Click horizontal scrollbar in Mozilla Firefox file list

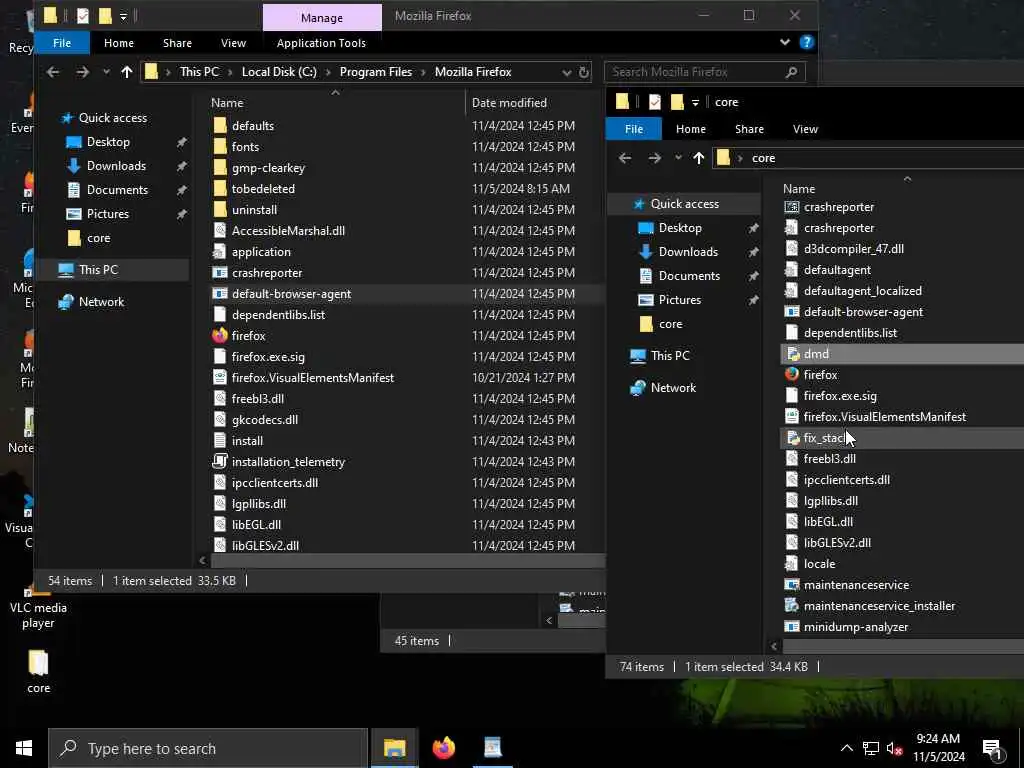[408, 560]
